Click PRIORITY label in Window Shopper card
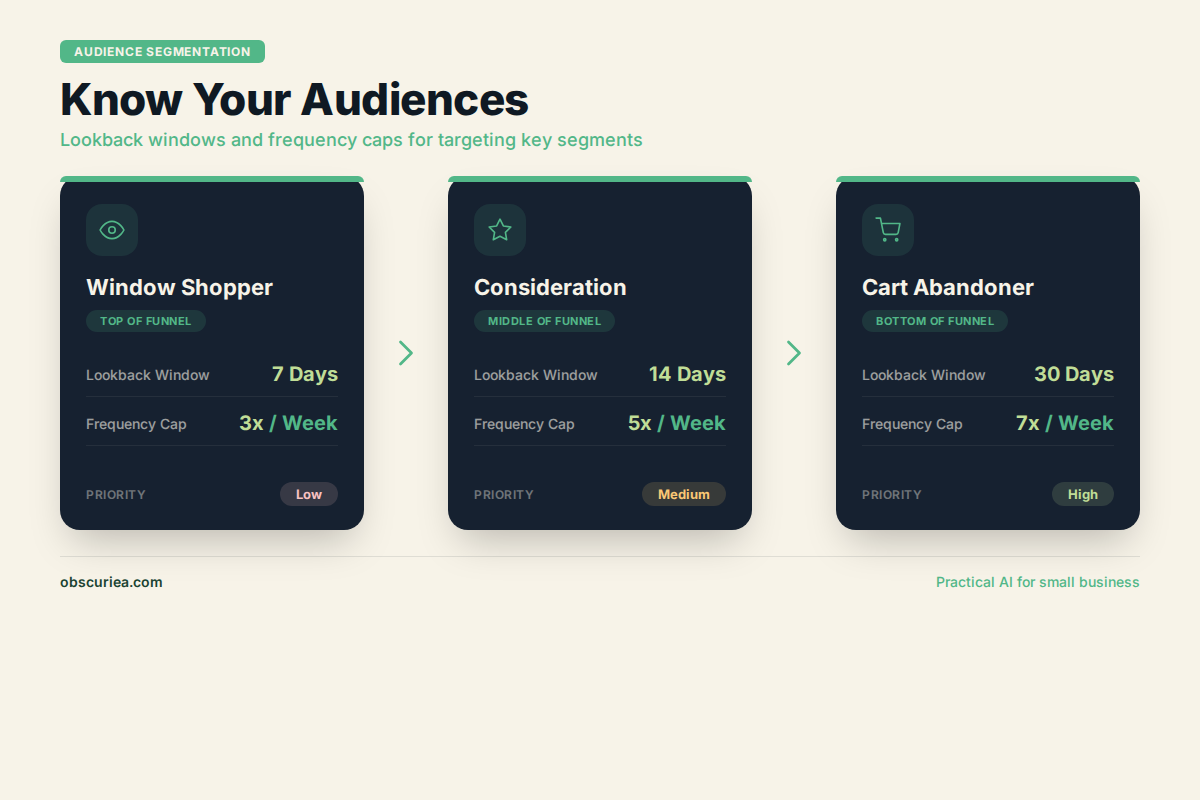Screen dimensions: 1200x800 pos(116,495)
